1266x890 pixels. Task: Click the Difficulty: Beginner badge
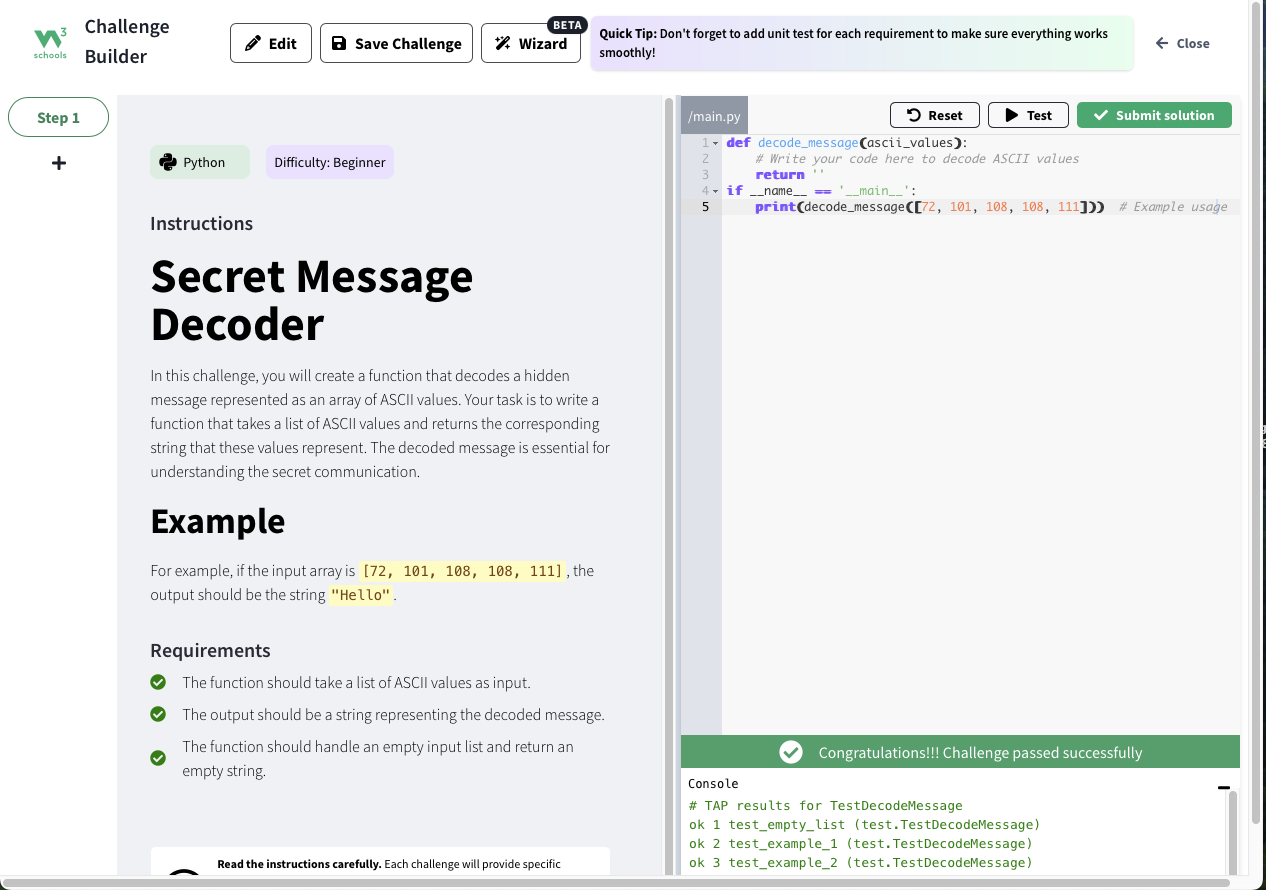[x=330, y=162]
